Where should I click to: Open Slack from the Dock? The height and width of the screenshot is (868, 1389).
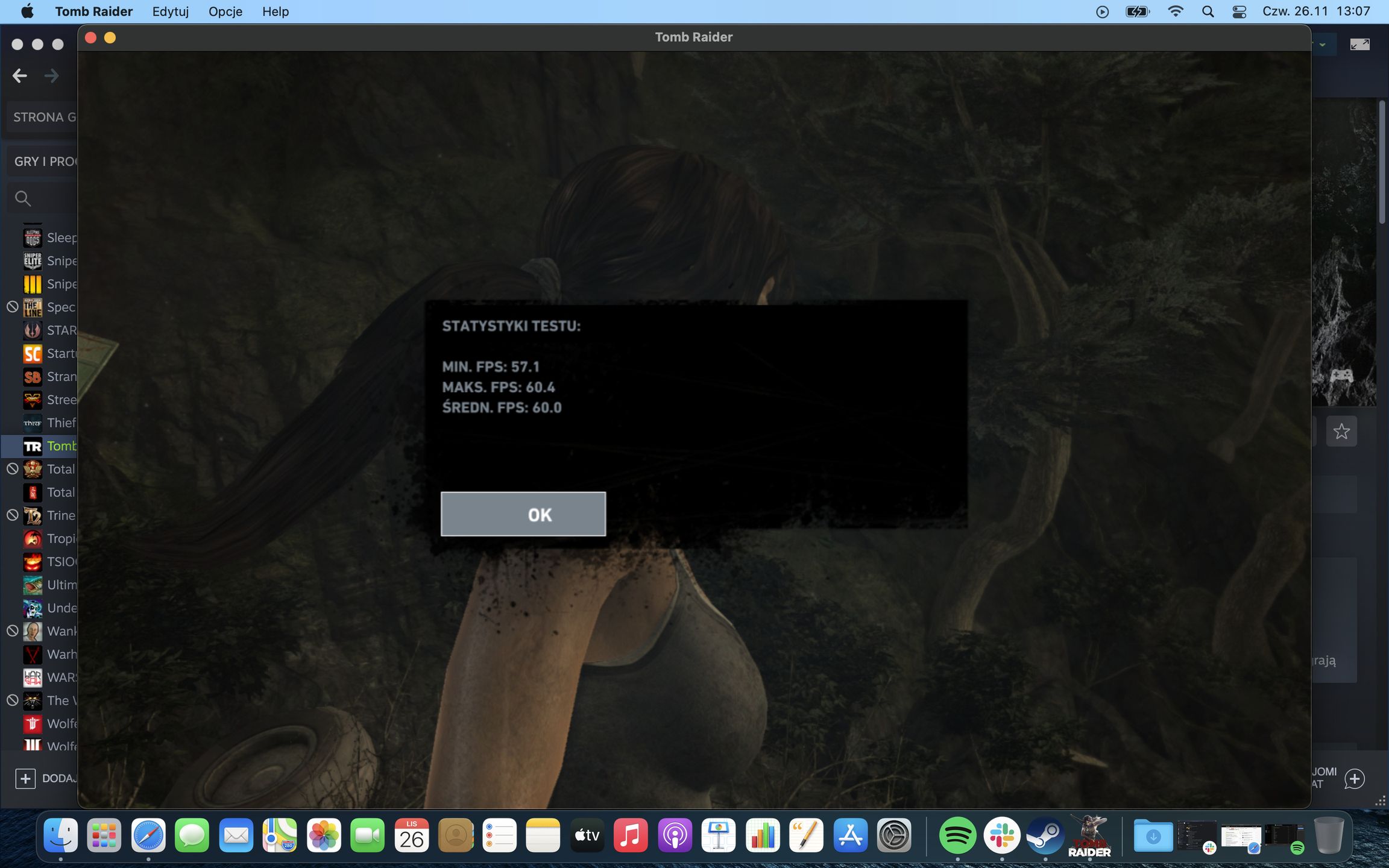(x=1001, y=835)
